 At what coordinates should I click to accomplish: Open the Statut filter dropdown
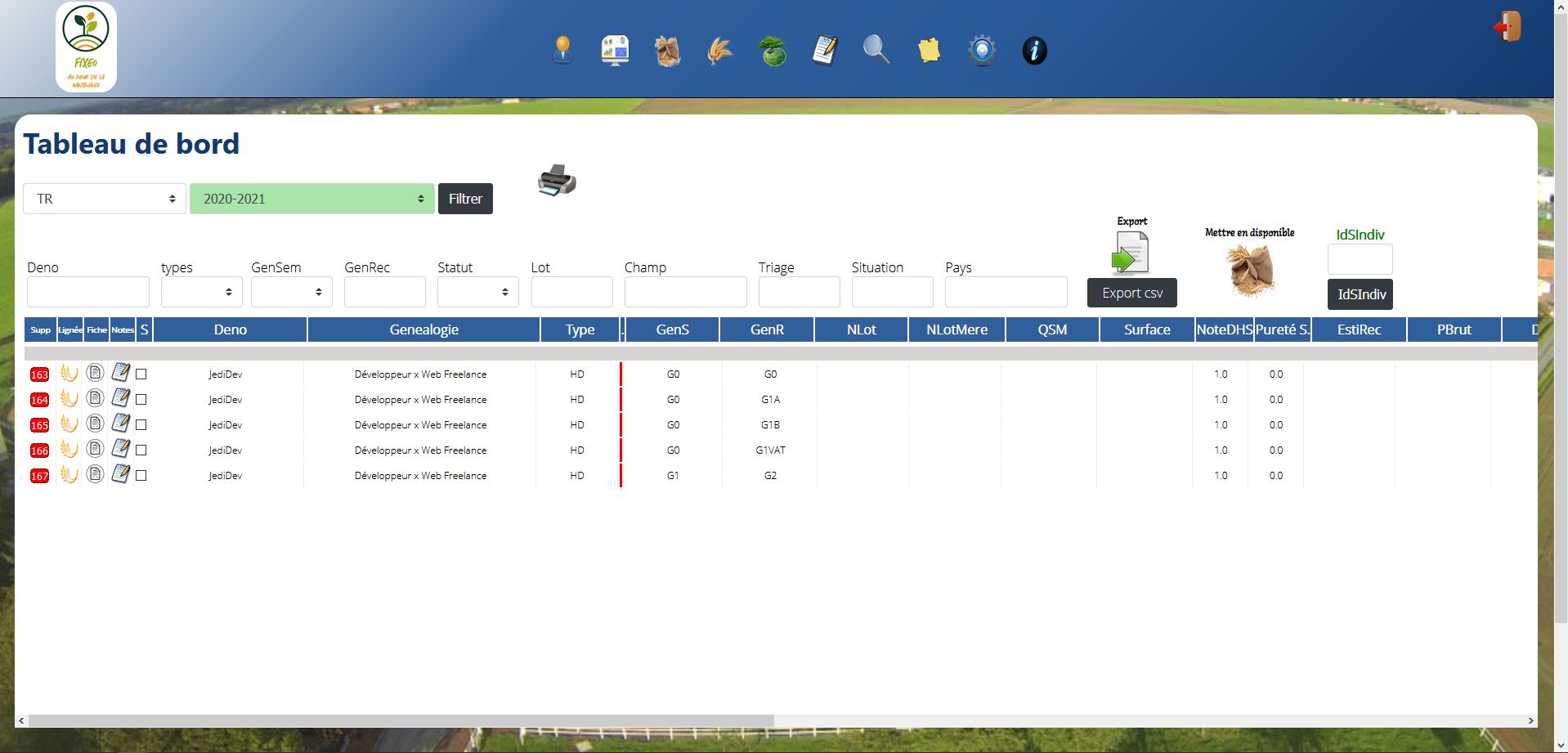pyautogui.click(x=477, y=292)
